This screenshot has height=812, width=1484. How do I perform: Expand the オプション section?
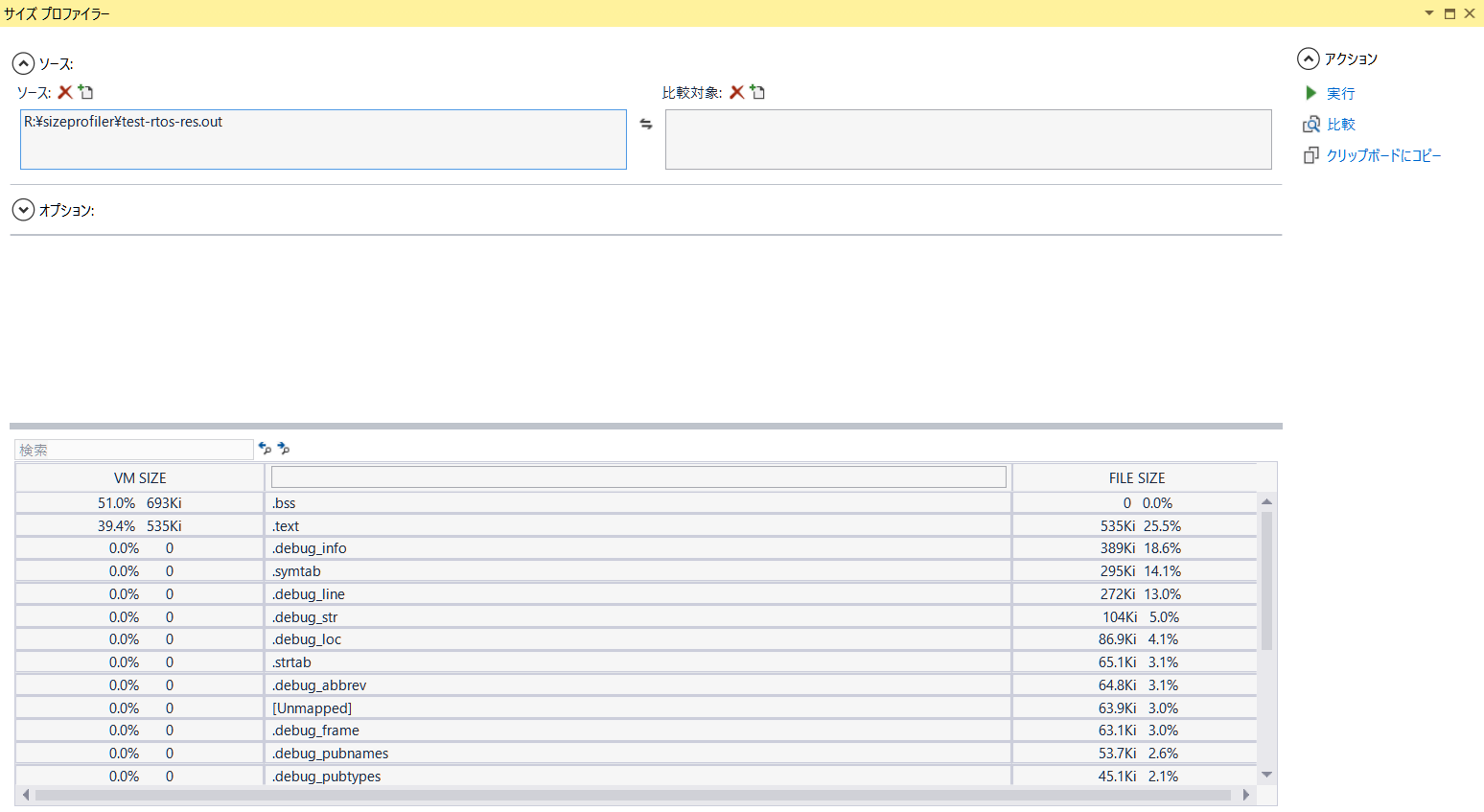[x=23, y=210]
